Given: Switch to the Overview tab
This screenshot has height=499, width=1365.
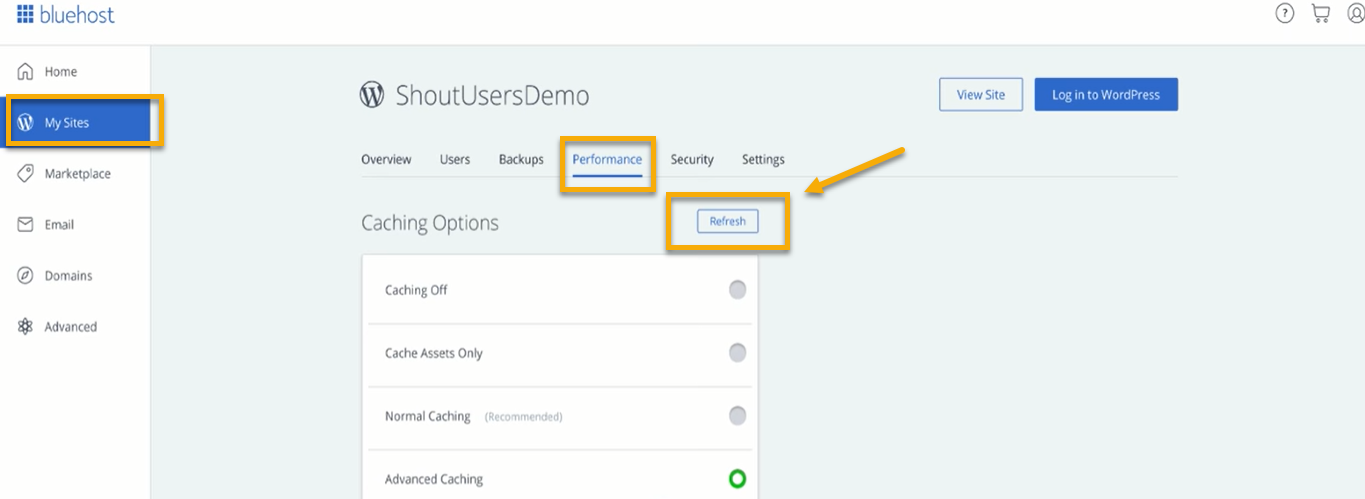Looking at the screenshot, I should pyautogui.click(x=386, y=159).
